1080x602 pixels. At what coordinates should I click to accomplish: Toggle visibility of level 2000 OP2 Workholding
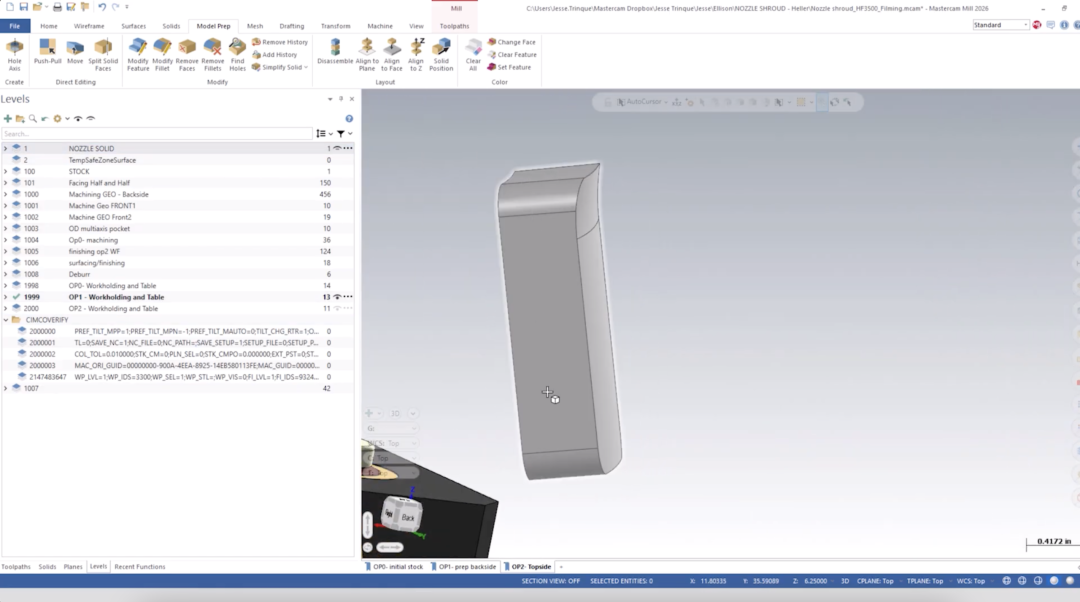coord(338,309)
